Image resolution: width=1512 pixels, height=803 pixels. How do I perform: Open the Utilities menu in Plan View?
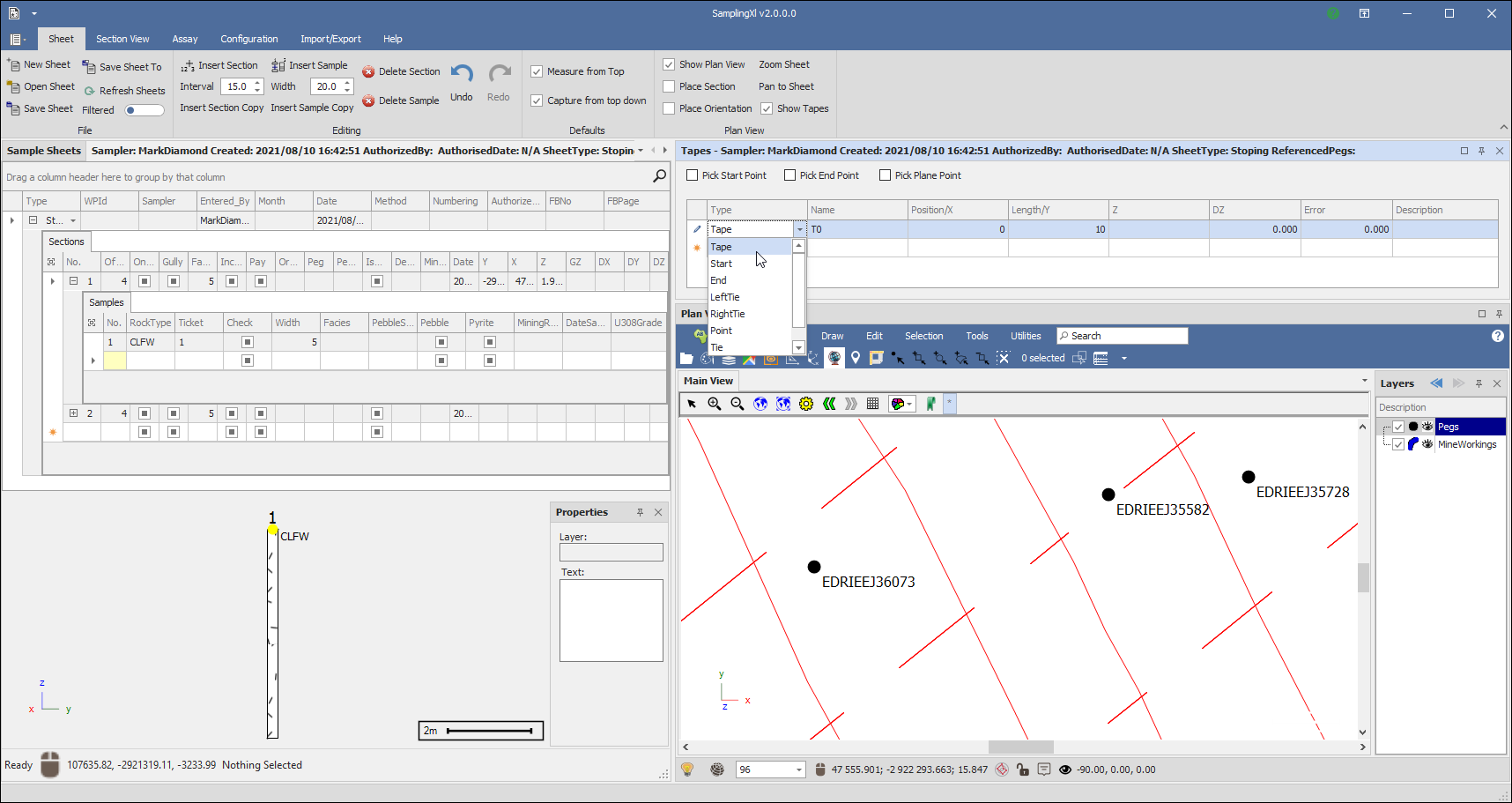1026,336
